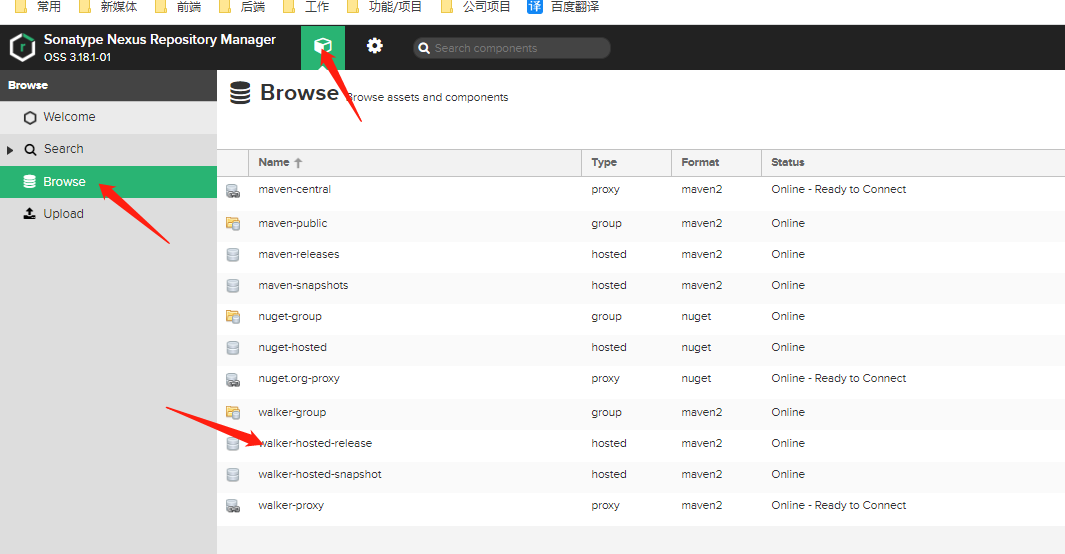Open the 前端 bookmark folder
This screenshot has height=554, width=1065.
(x=178, y=7)
